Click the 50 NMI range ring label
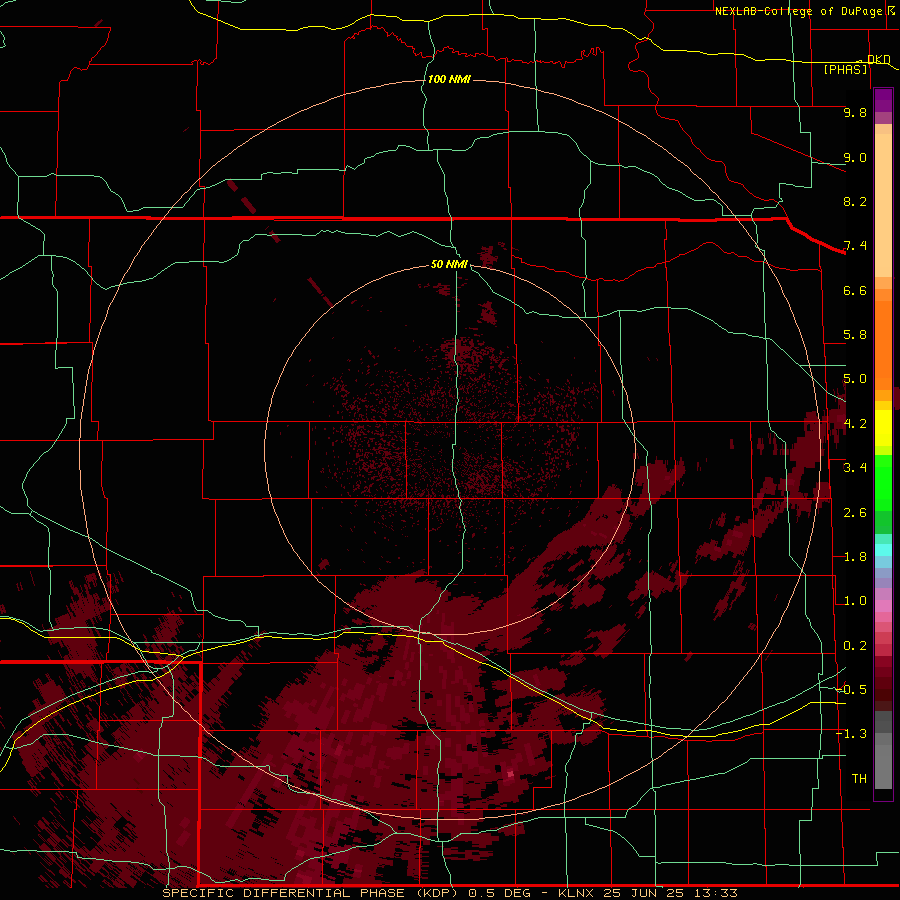Viewport: 900px width, 900px height. click(x=449, y=264)
